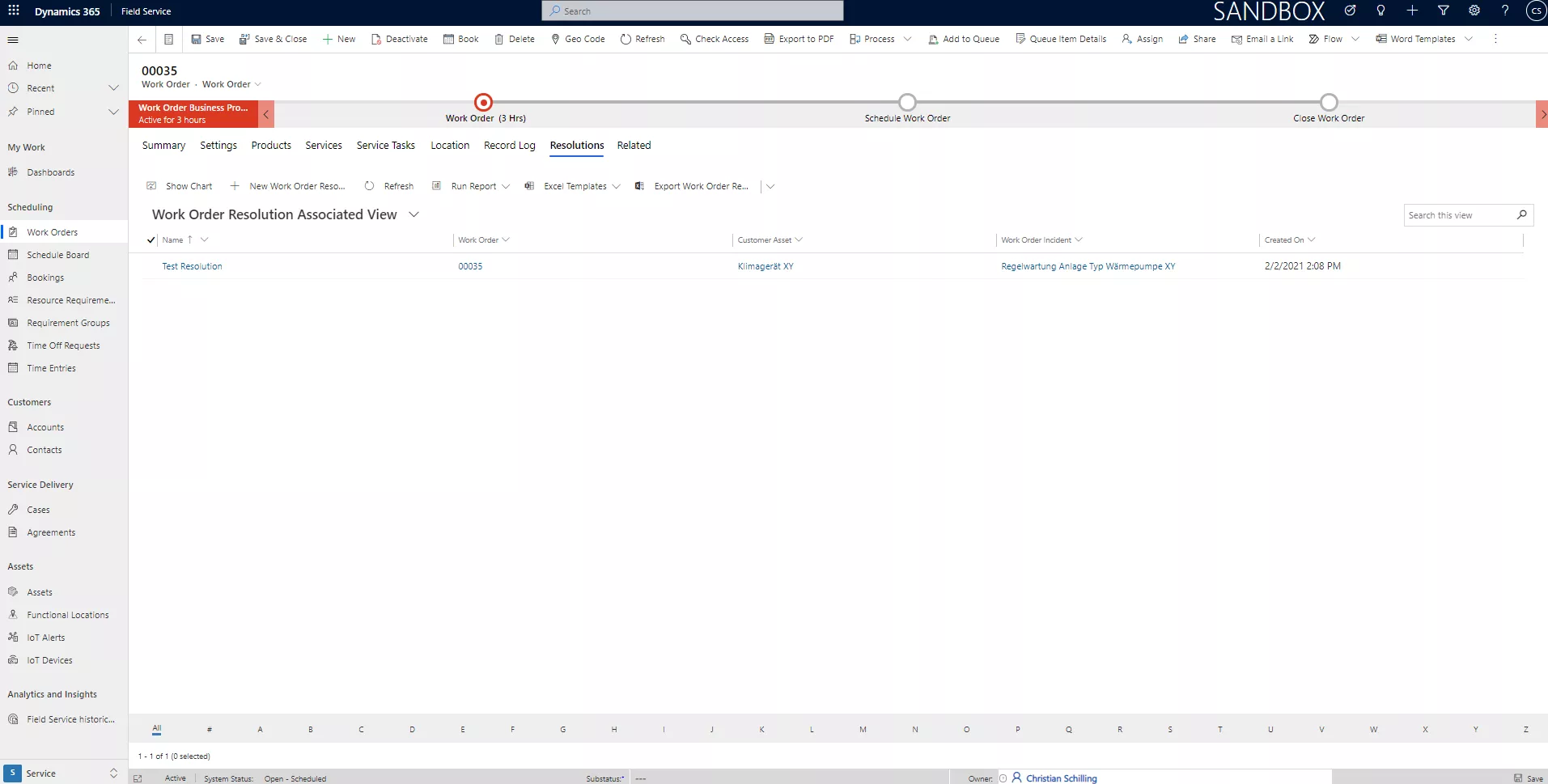Collapse the hamburger navigation menu
Viewport: 1548px width, 784px height.
coord(13,40)
